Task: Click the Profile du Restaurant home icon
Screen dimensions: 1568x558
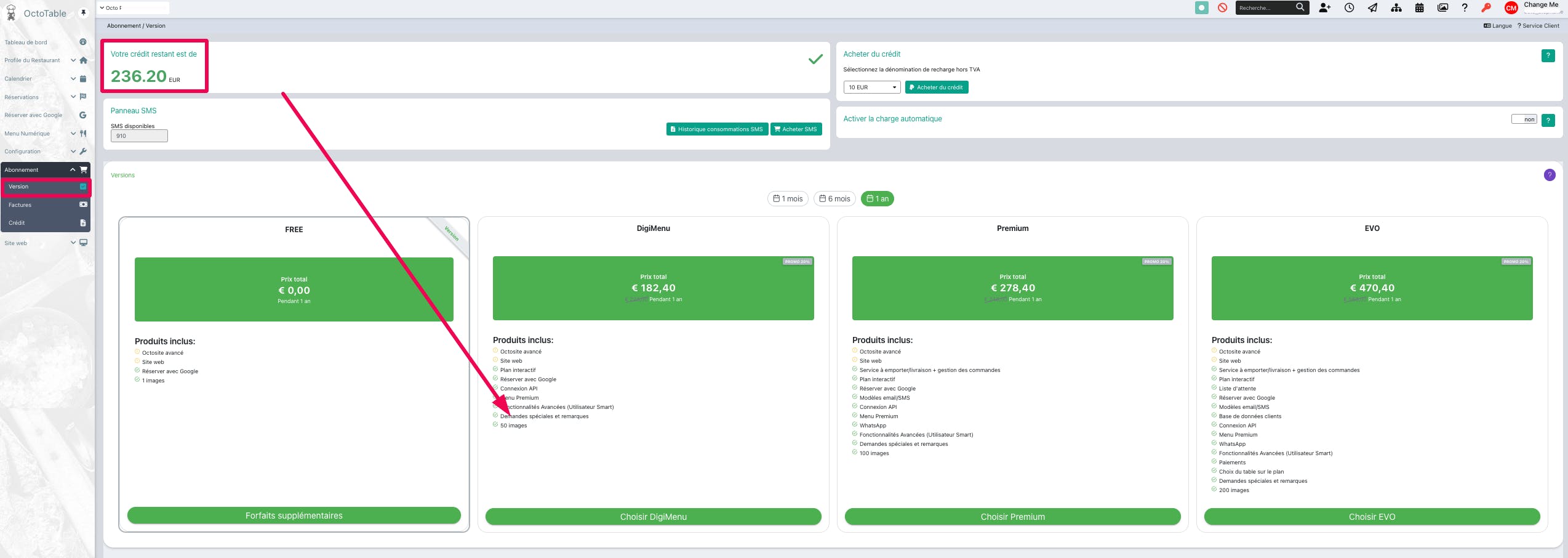Action: pos(83,60)
